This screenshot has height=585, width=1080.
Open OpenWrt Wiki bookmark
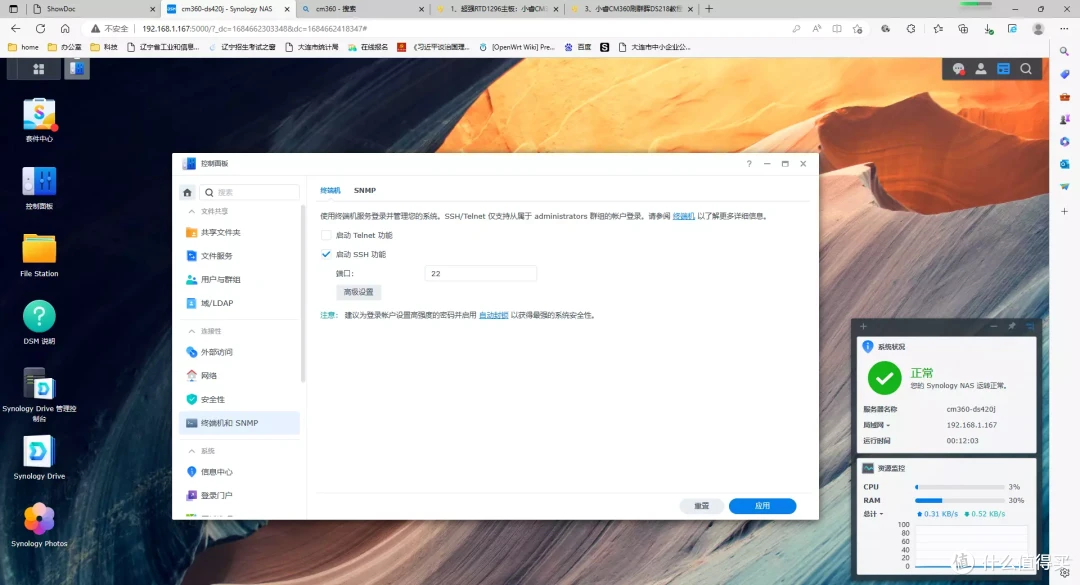pos(517,48)
